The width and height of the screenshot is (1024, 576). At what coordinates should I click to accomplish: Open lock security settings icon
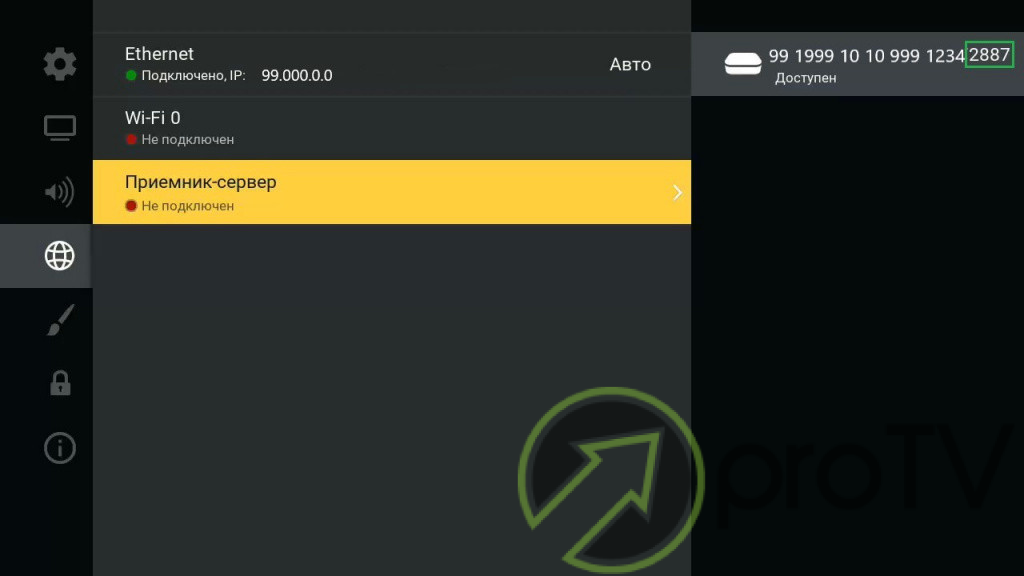click(x=60, y=383)
